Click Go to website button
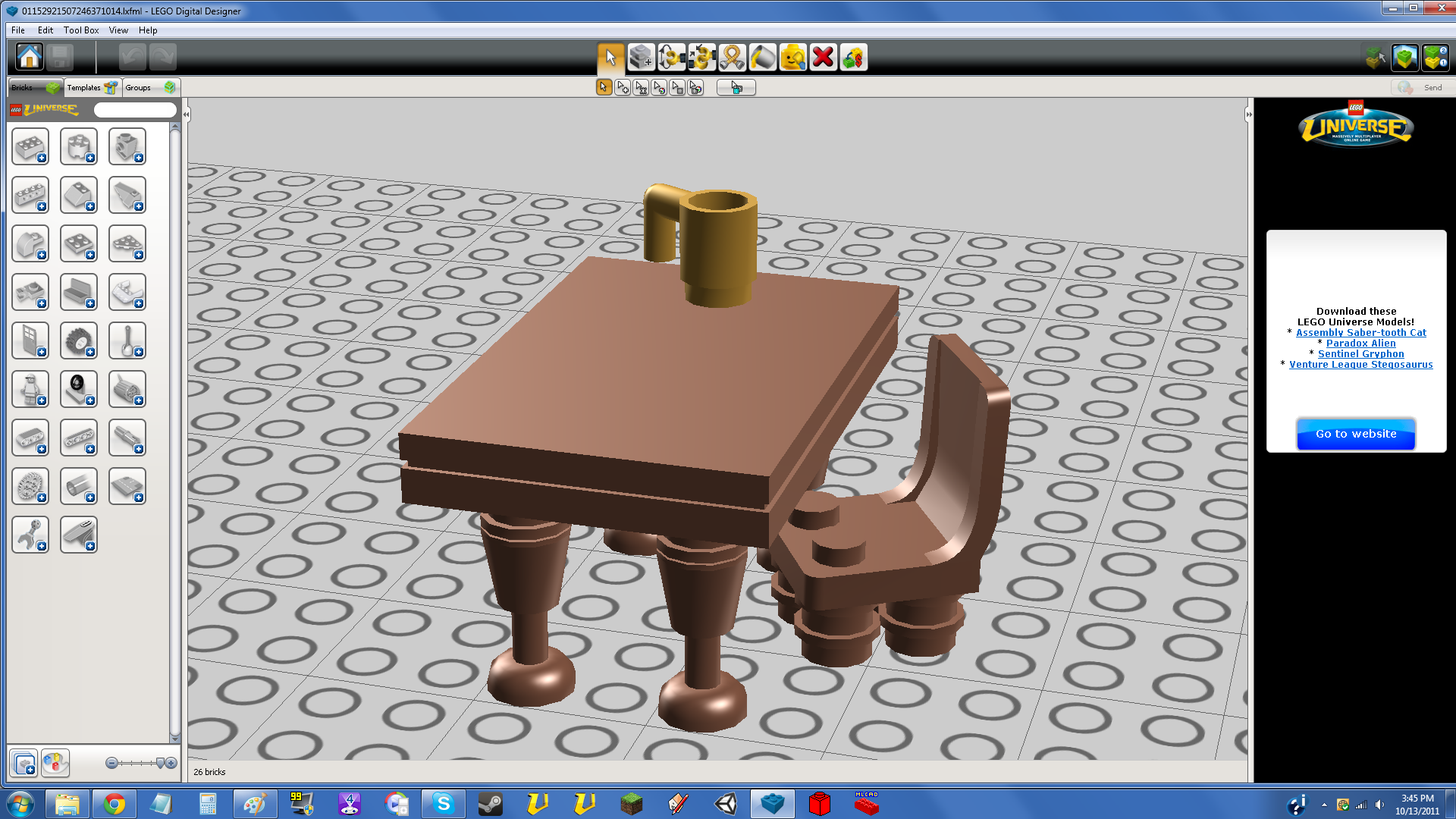Screen dimensions: 1456x819 click(x=1355, y=434)
